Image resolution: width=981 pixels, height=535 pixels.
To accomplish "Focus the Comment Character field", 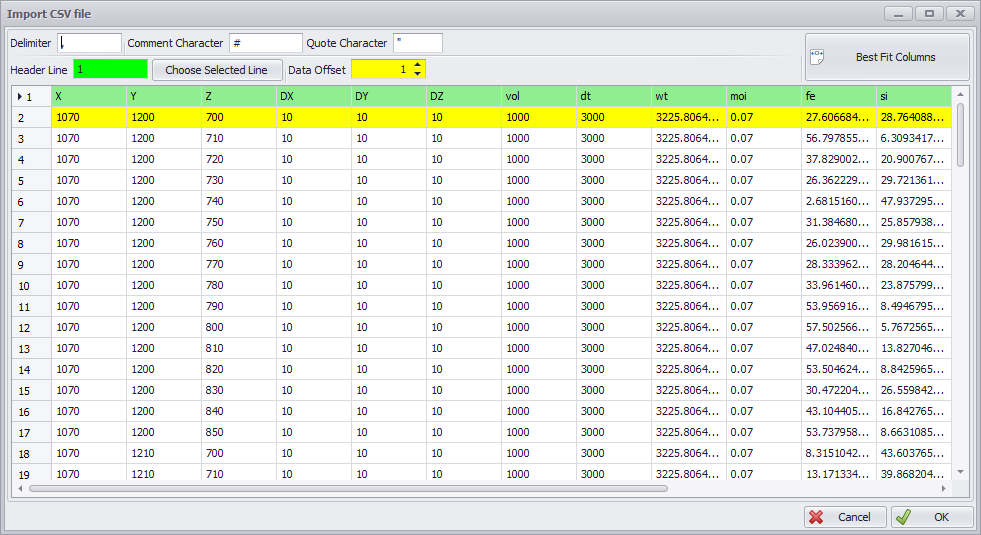I will 265,43.
